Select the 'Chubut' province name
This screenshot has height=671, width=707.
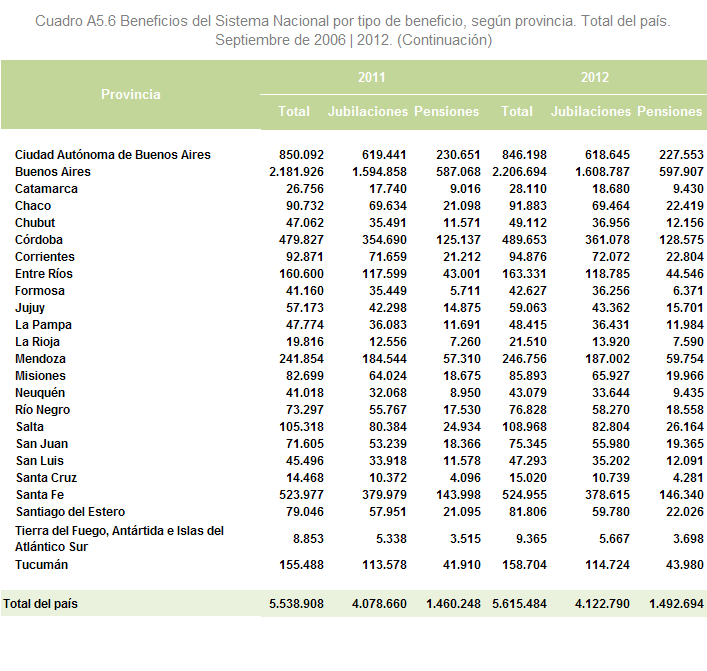coord(35,223)
